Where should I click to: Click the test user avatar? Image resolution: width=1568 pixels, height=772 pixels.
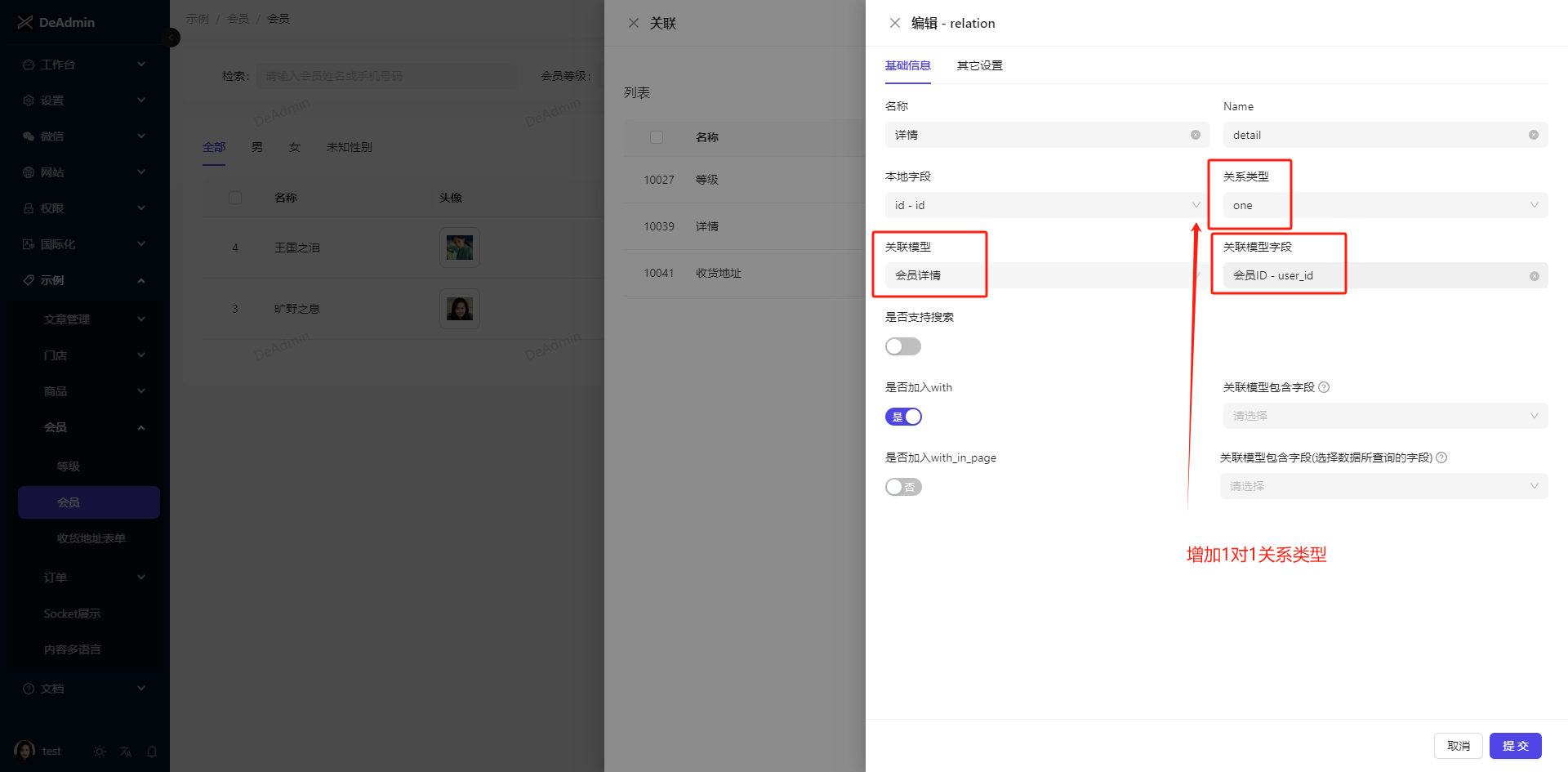point(24,751)
